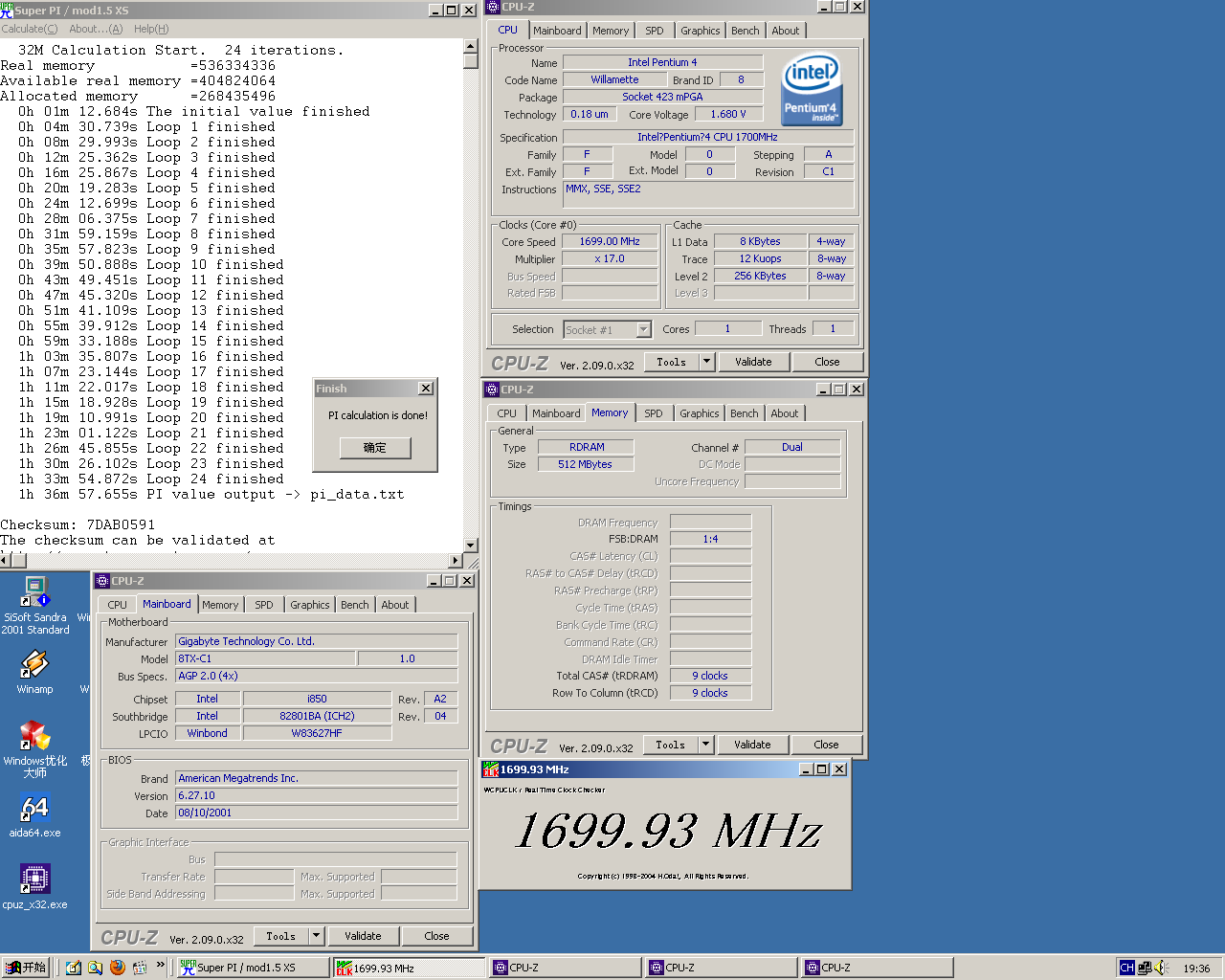1225x980 pixels.
Task: Click Close in CPU-Z Memory window
Action: coord(827,745)
